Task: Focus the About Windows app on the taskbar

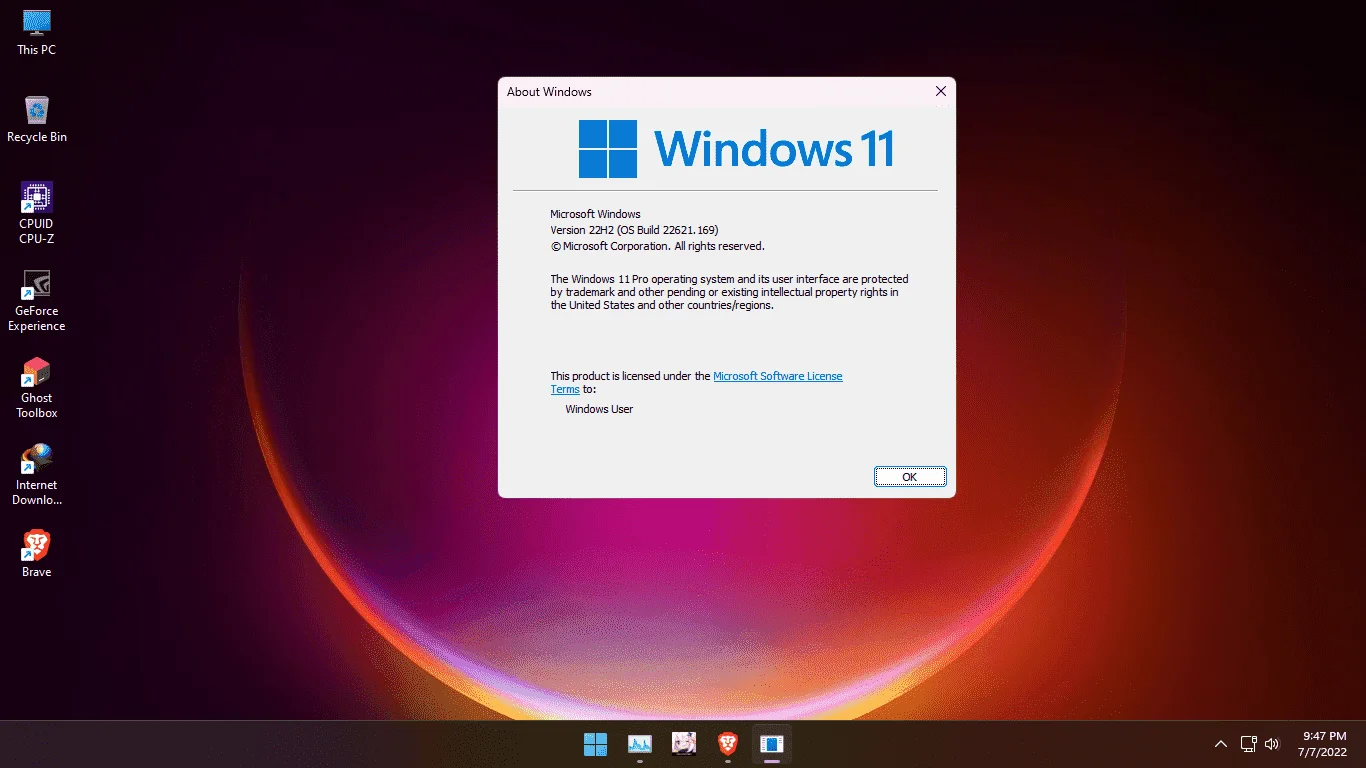Action: click(772, 744)
